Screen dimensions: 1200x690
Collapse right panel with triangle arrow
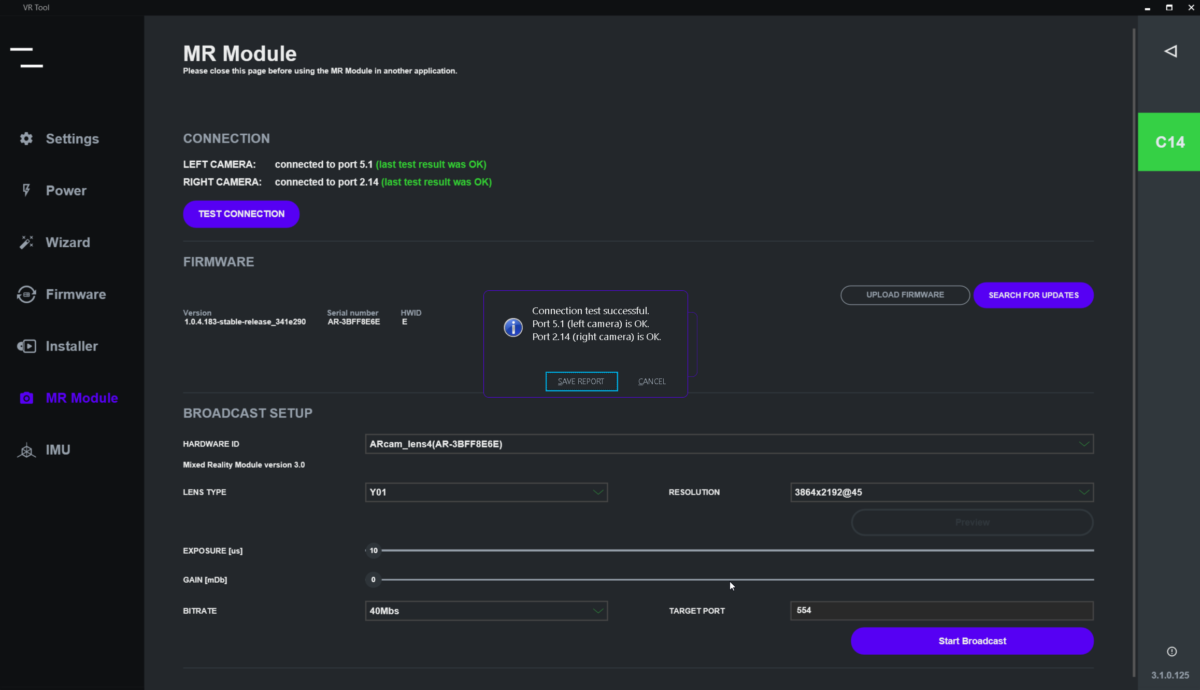pyautogui.click(x=1170, y=51)
